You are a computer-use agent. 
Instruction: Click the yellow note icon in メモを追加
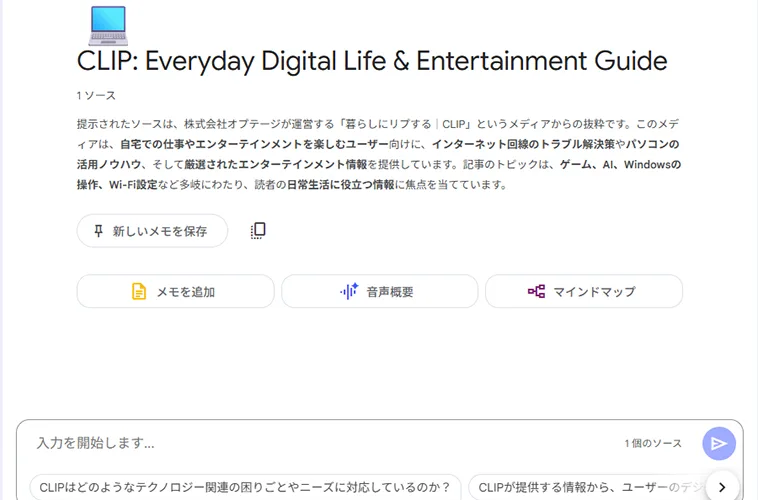[139, 292]
